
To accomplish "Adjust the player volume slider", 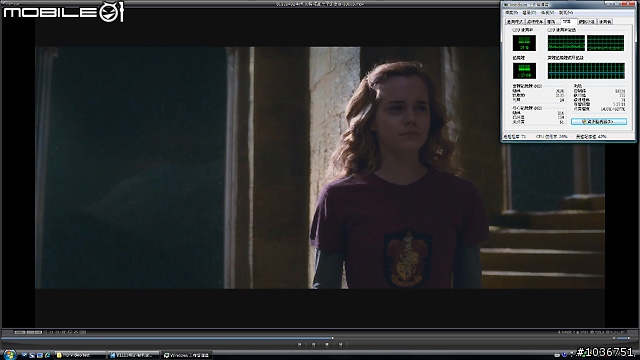I will coord(623,338).
